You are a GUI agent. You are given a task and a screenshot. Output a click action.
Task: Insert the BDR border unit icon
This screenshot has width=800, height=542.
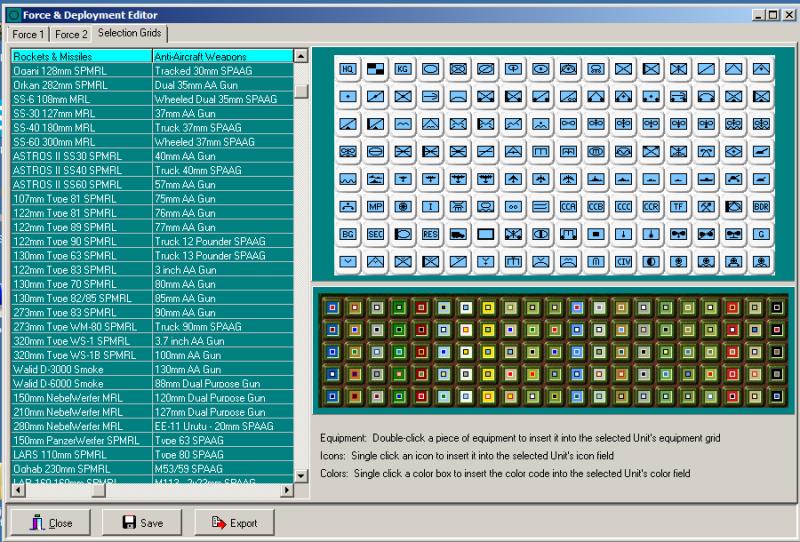click(761, 207)
